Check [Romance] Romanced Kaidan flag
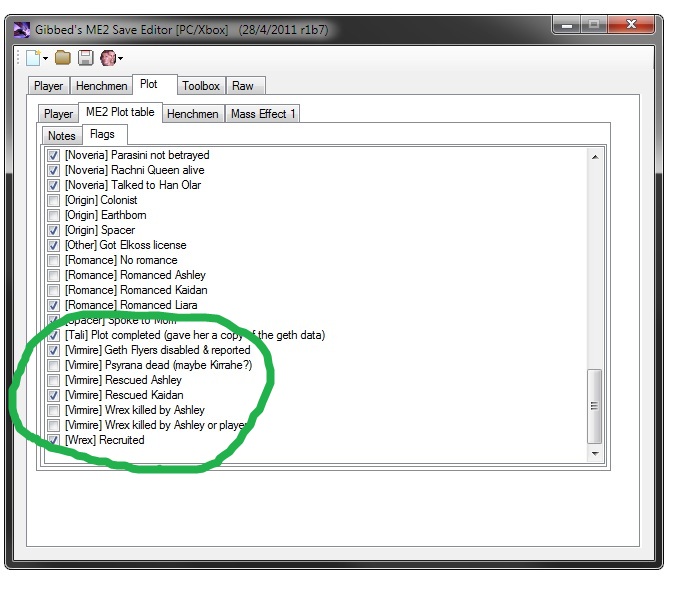Image resolution: width=689 pixels, height=591 pixels. (54, 290)
